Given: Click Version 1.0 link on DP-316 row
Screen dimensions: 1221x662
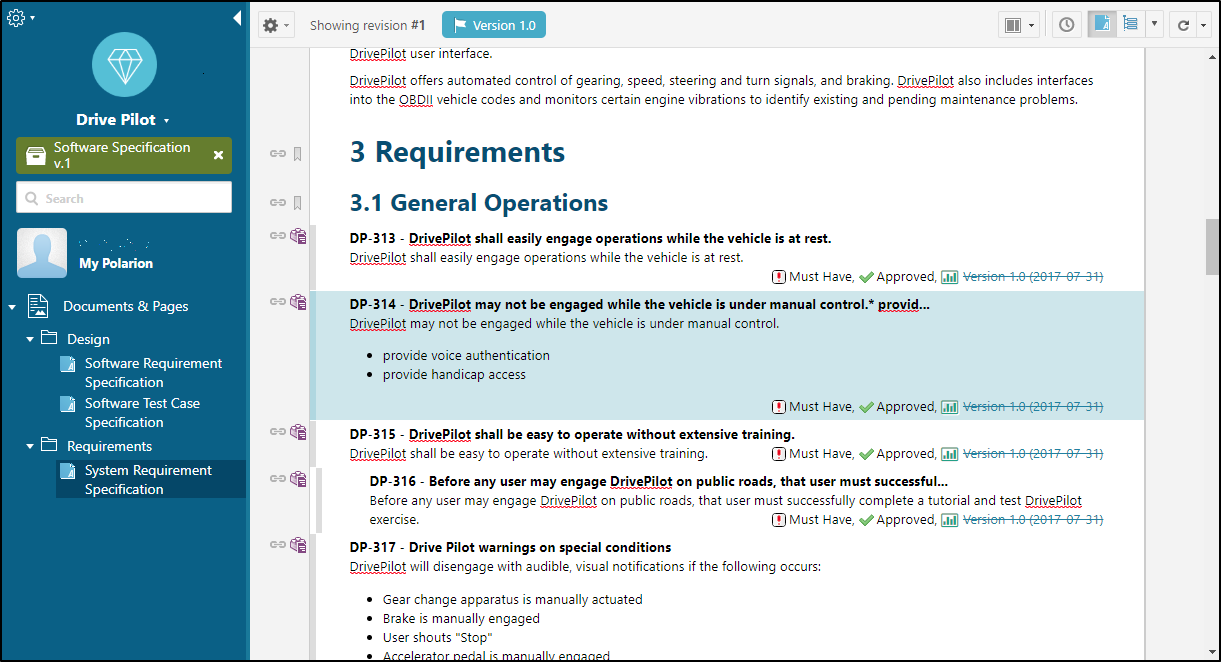Looking at the screenshot, I should pos(1033,520).
